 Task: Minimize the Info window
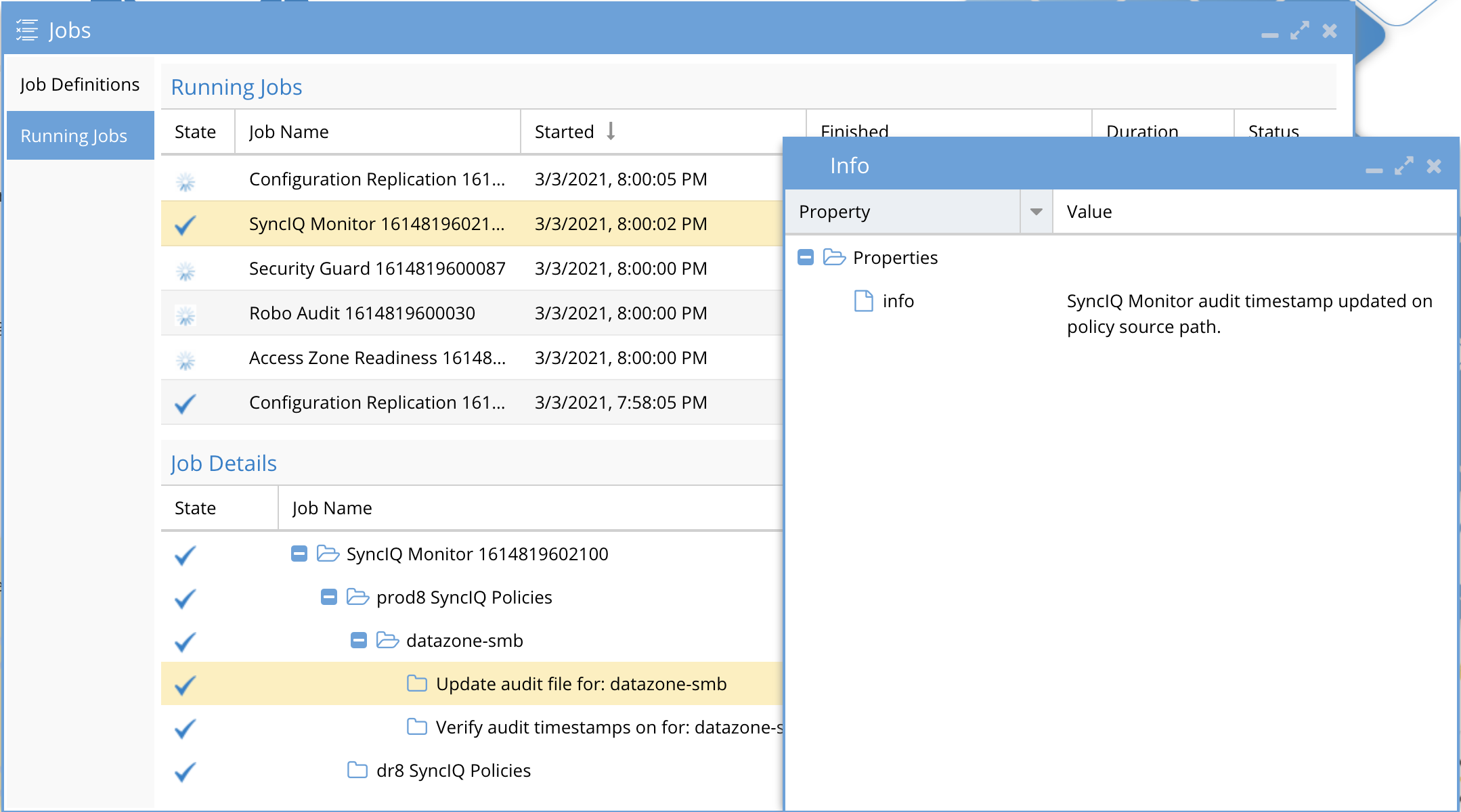(1374, 170)
